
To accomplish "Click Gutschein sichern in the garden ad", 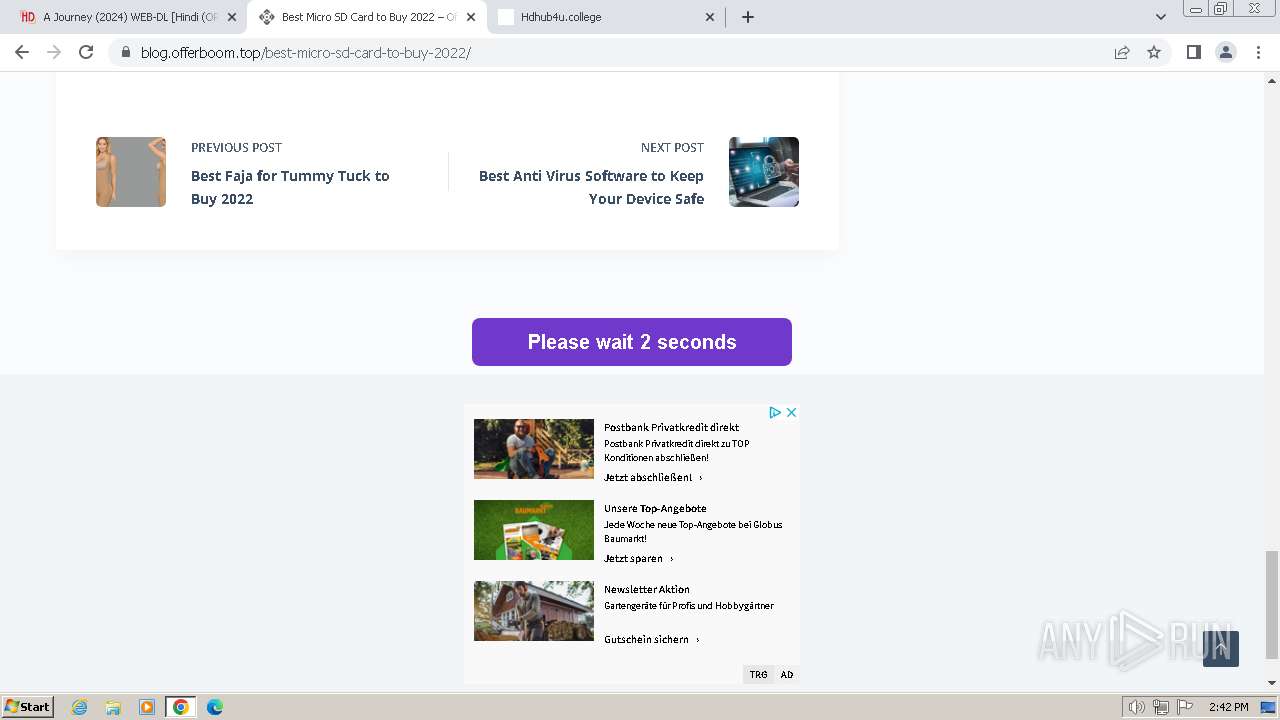I will [652, 640].
